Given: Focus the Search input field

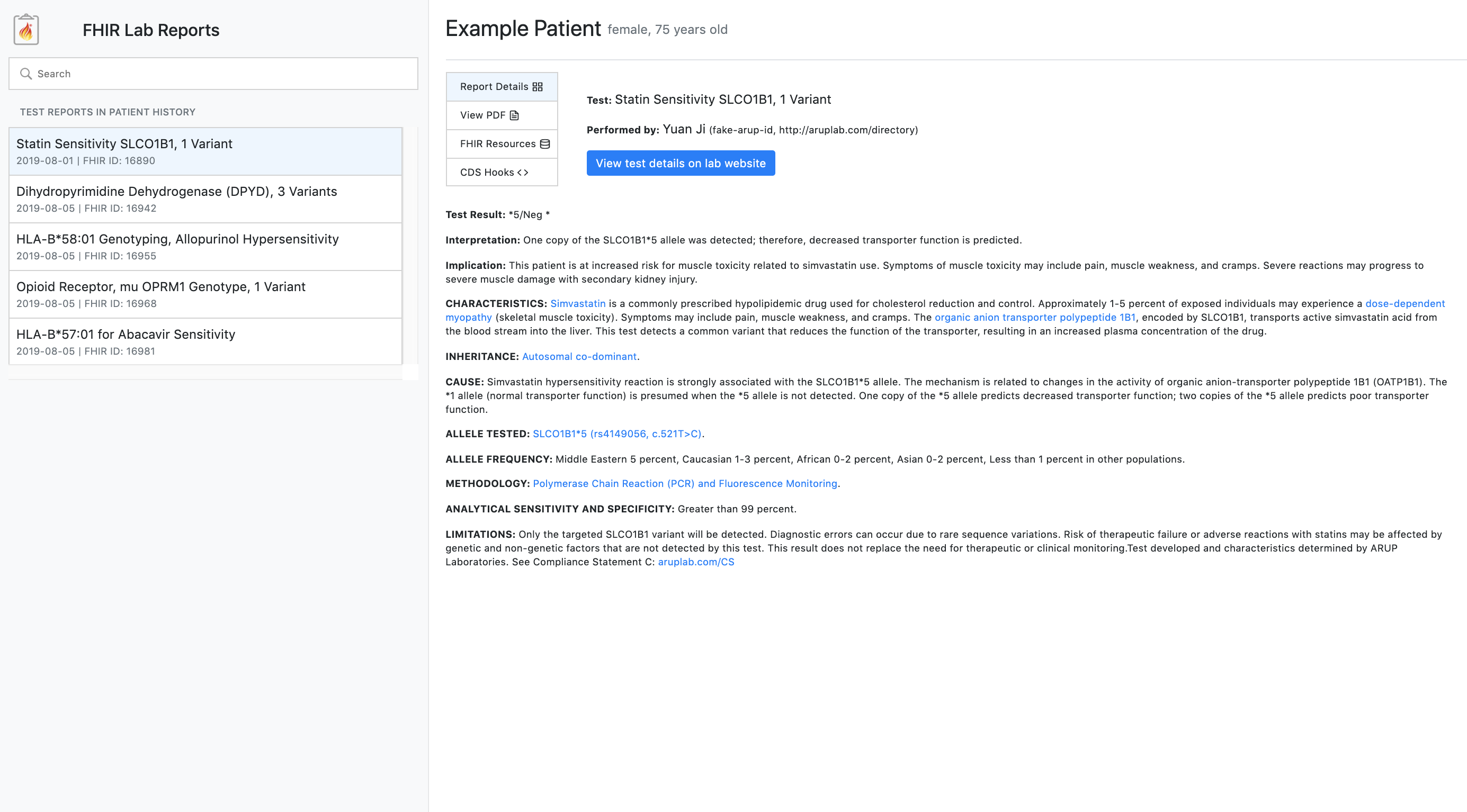Looking at the screenshot, I should tap(222, 74).
